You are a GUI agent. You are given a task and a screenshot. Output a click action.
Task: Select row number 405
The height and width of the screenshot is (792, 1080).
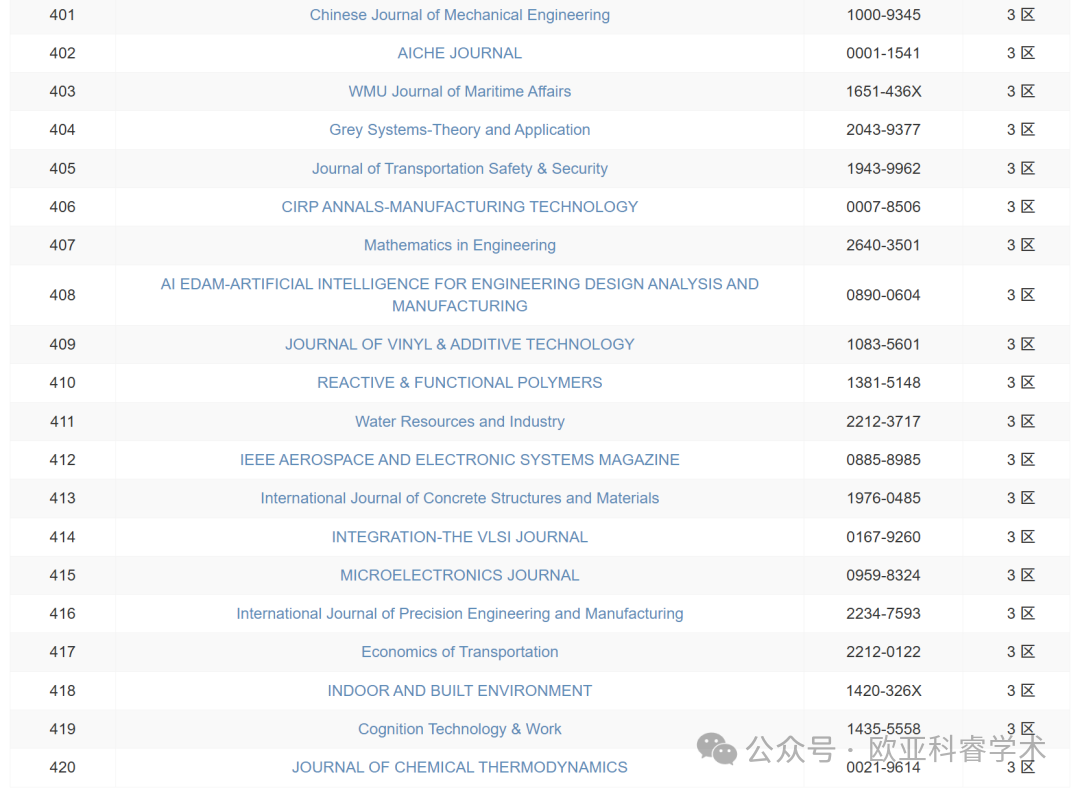62,169
